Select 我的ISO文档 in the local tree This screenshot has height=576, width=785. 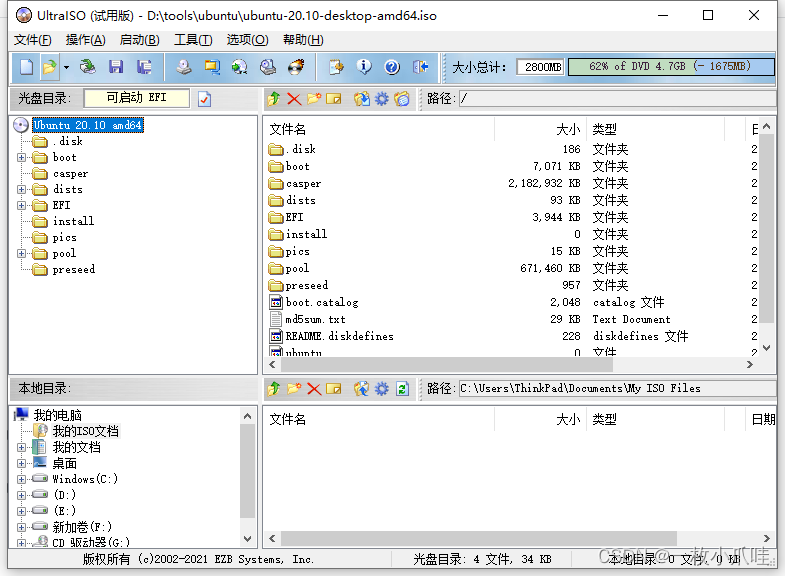tap(86, 431)
